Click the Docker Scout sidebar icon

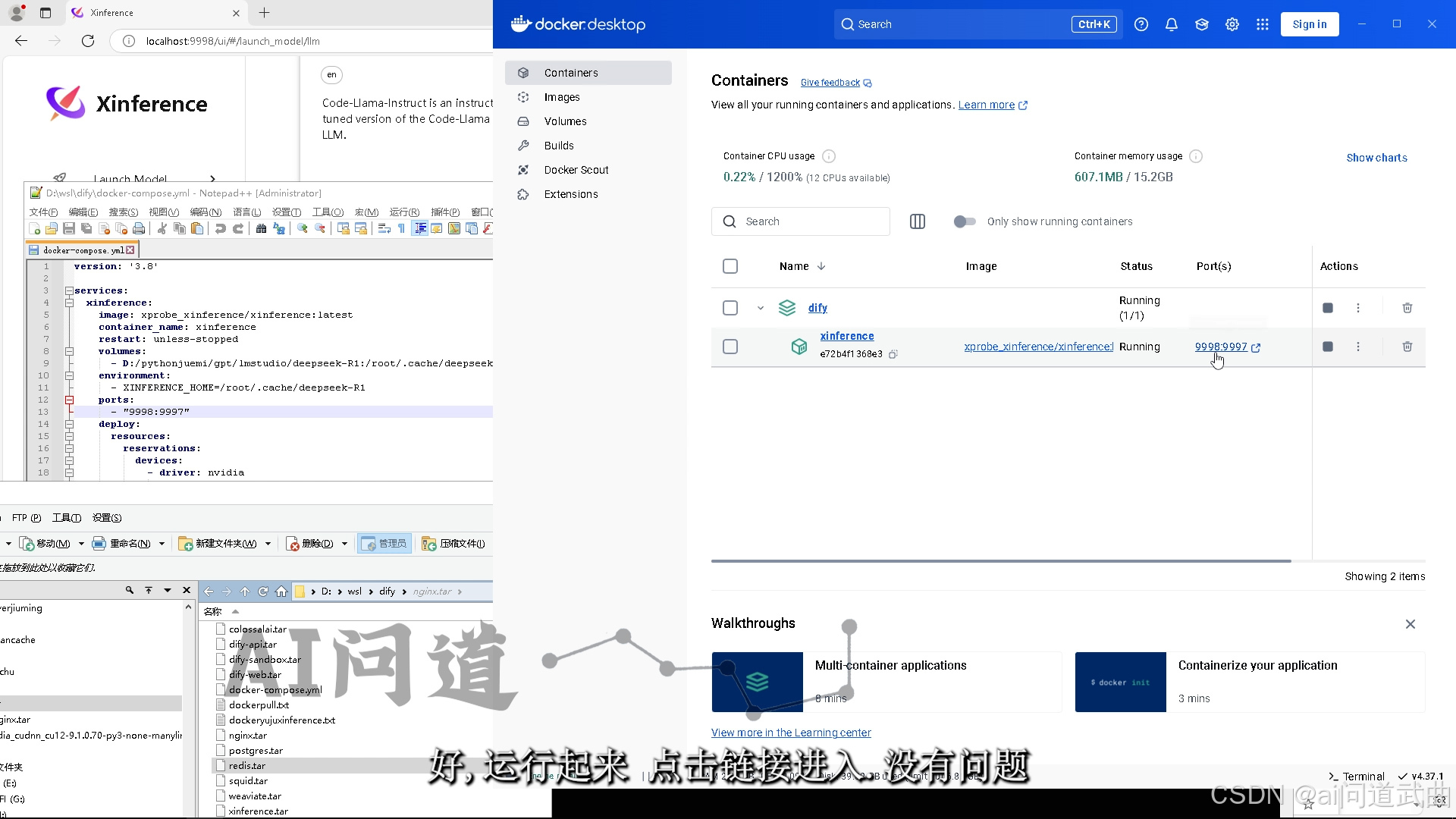tap(523, 170)
